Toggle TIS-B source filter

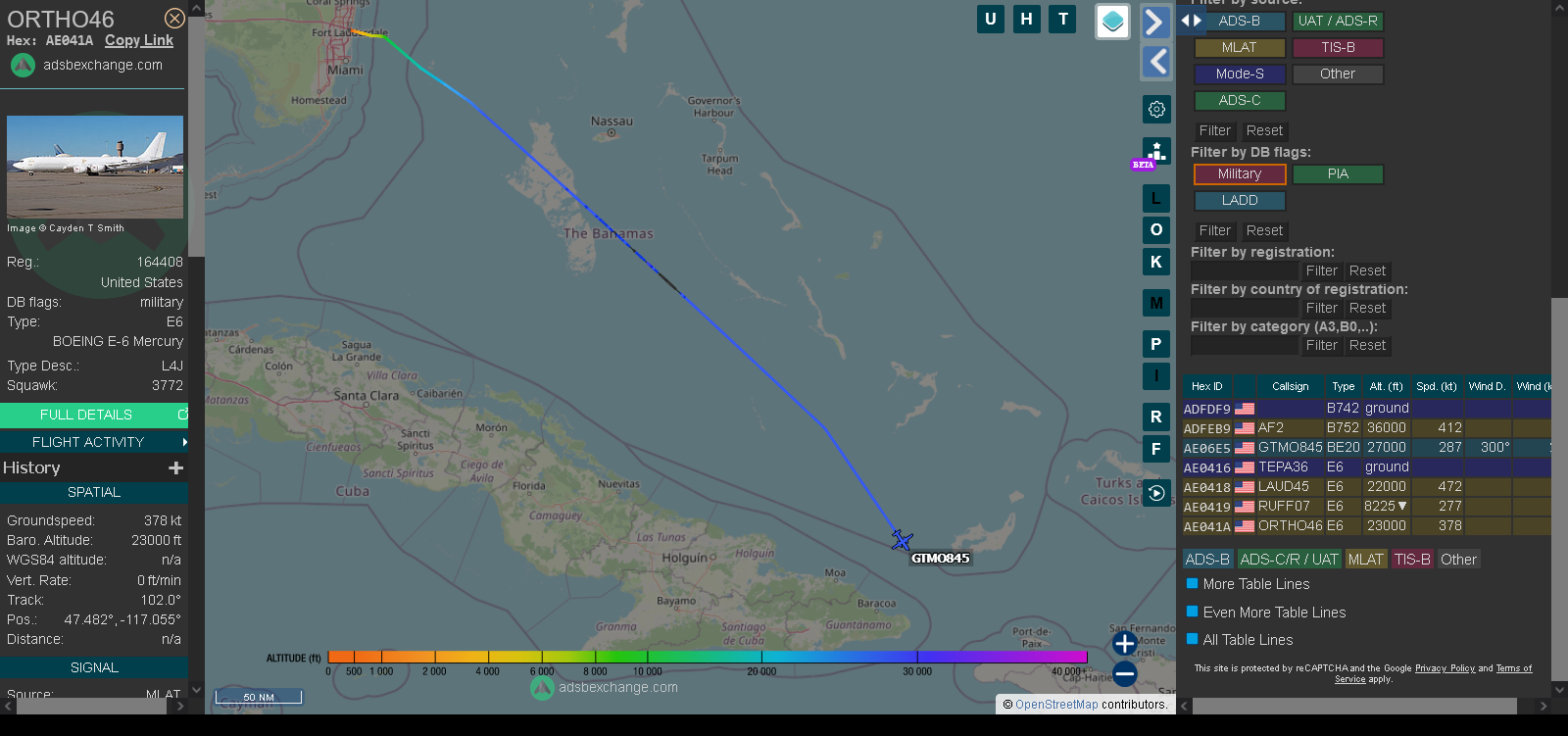pos(1338,47)
